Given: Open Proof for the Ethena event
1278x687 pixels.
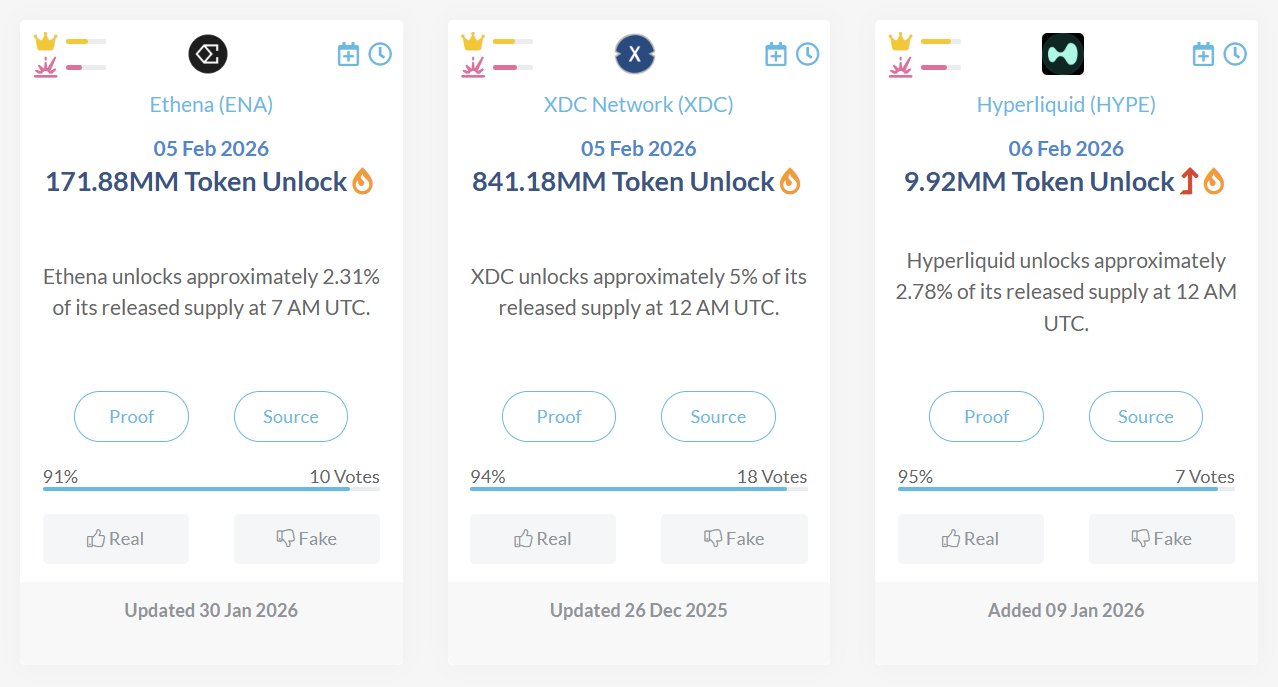Looking at the screenshot, I should 131,417.
